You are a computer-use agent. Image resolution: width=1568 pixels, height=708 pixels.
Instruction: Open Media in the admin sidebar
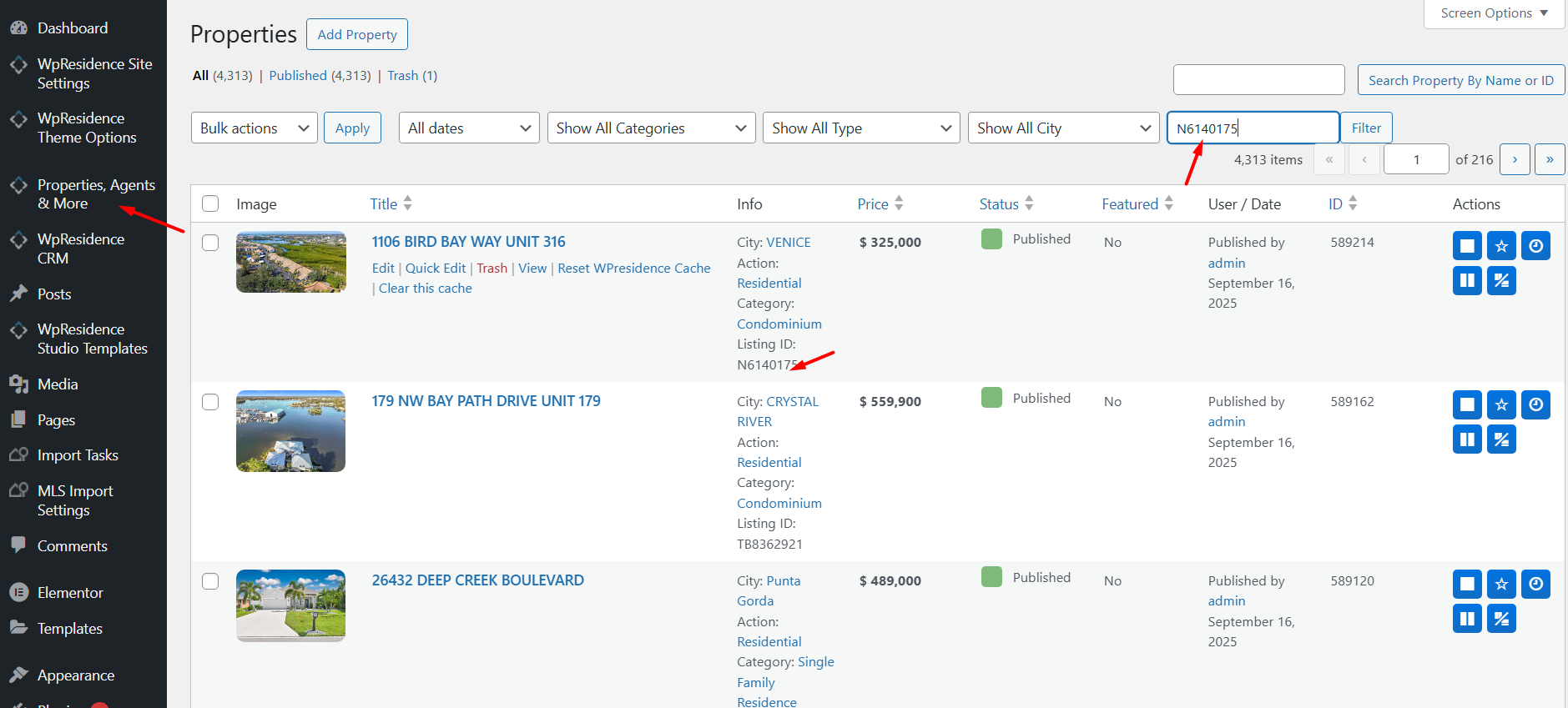pyautogui.click(x=58, y=384)
